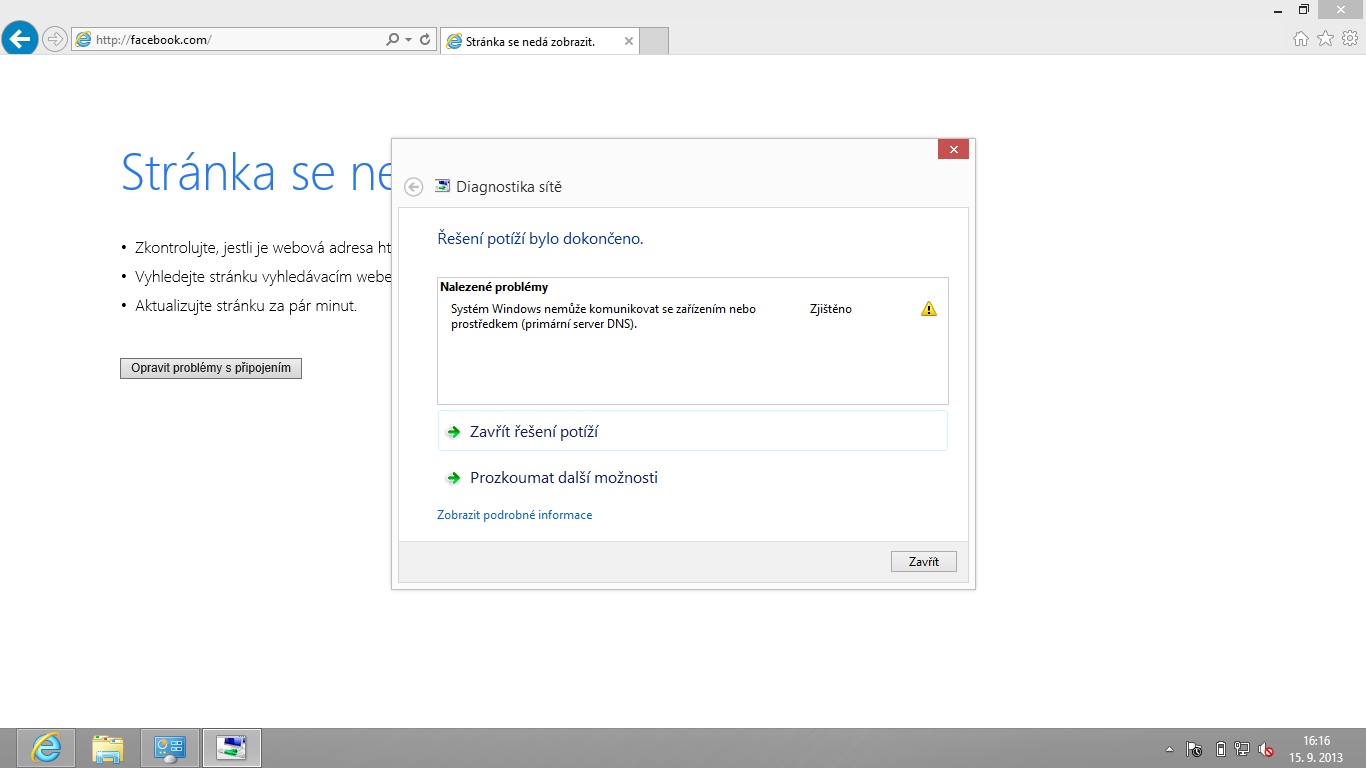
Task: Click the browser Back arrow button
Action: [20, 39]
